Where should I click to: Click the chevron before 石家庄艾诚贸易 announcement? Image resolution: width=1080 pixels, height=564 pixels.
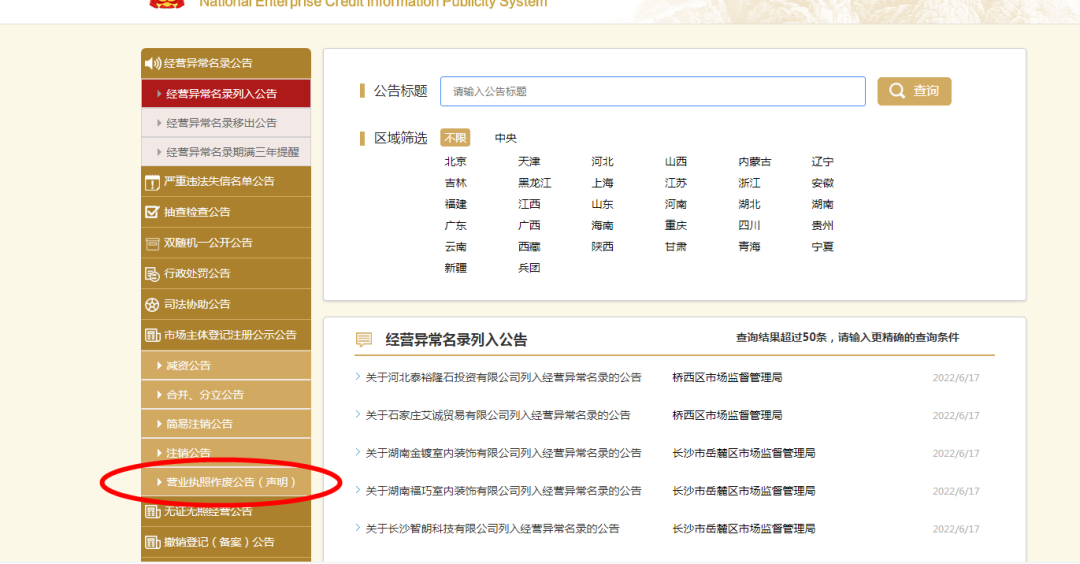tap(357, 415)
